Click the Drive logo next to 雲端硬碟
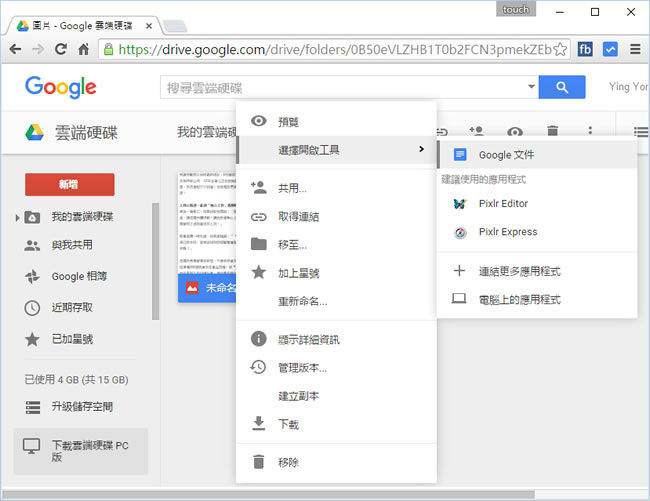The width and height of the screenshot is (650, 501). tap(34, 133)
